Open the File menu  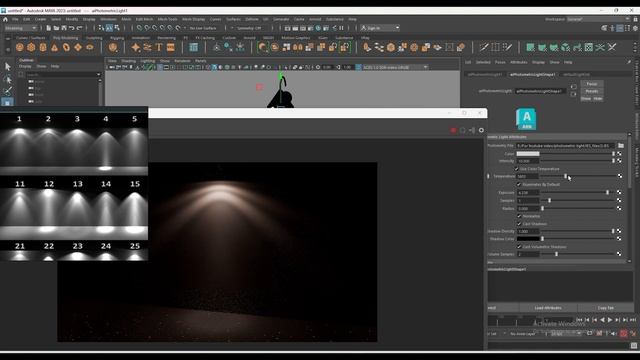[15, 19]
